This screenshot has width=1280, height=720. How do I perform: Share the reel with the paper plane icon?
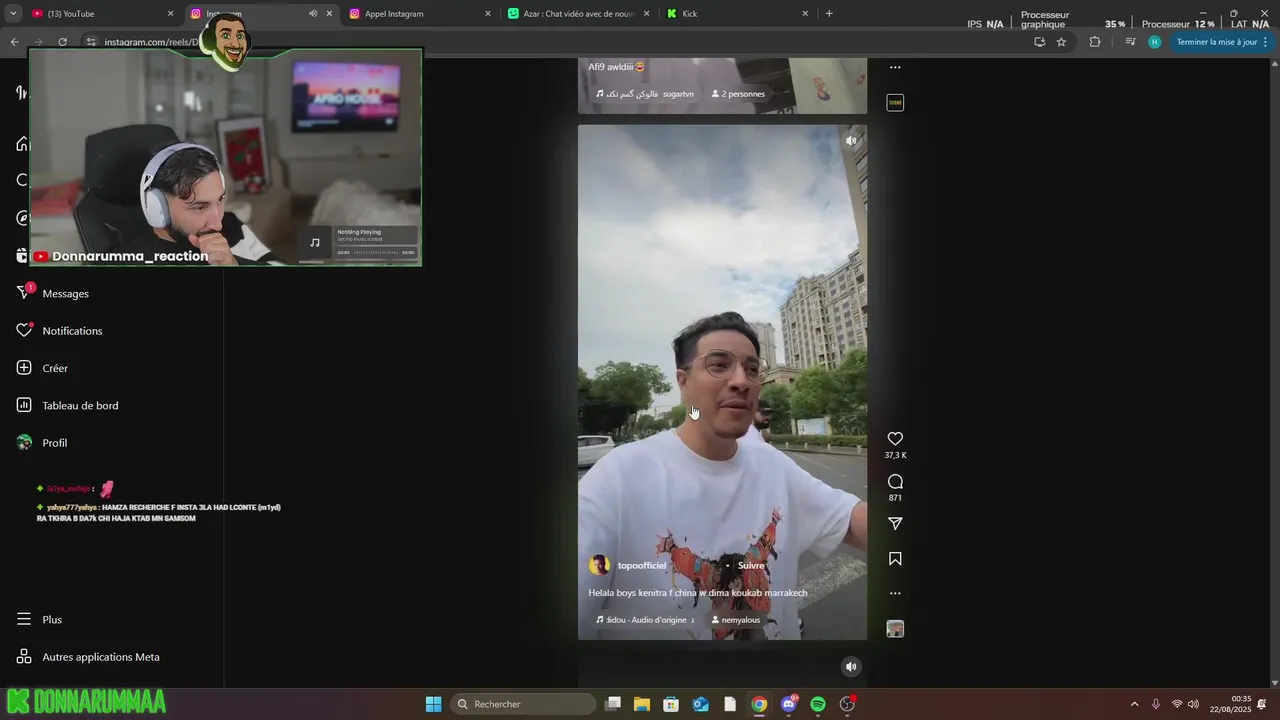(x=895, y=524)
